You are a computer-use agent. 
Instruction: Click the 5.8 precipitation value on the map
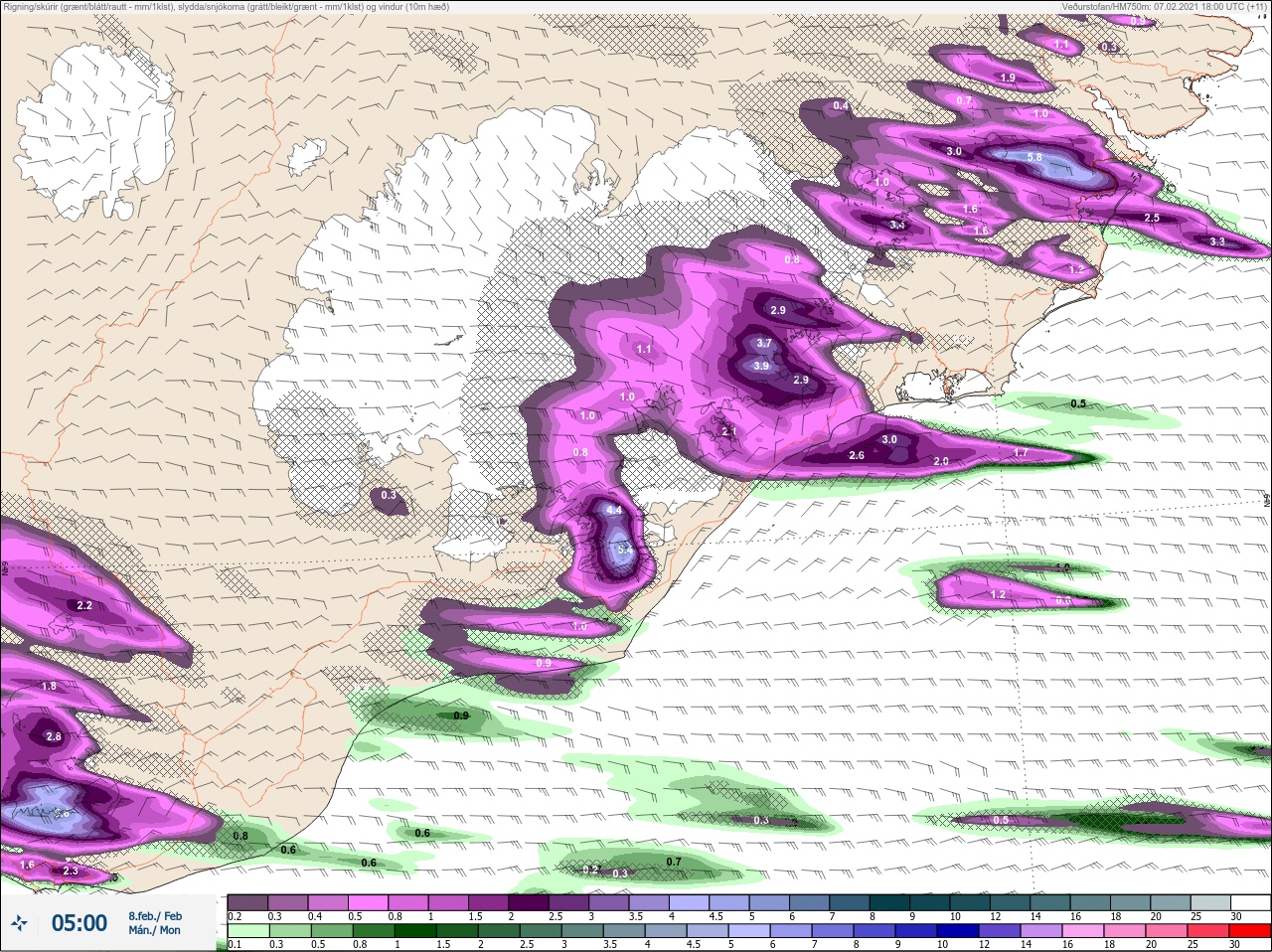point(1034,157)
